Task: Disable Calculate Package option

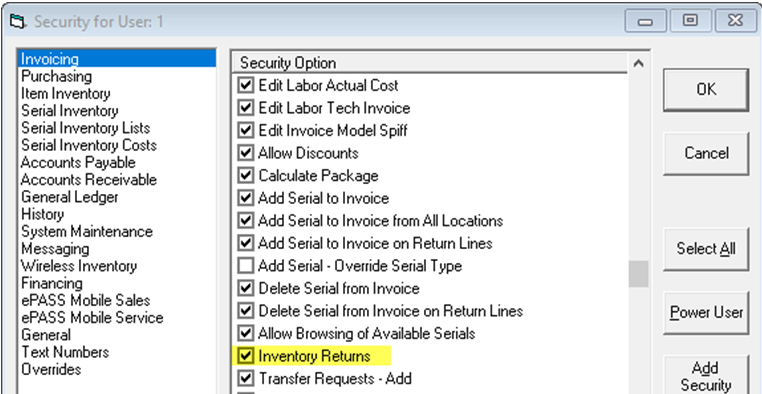Action: 246,175
